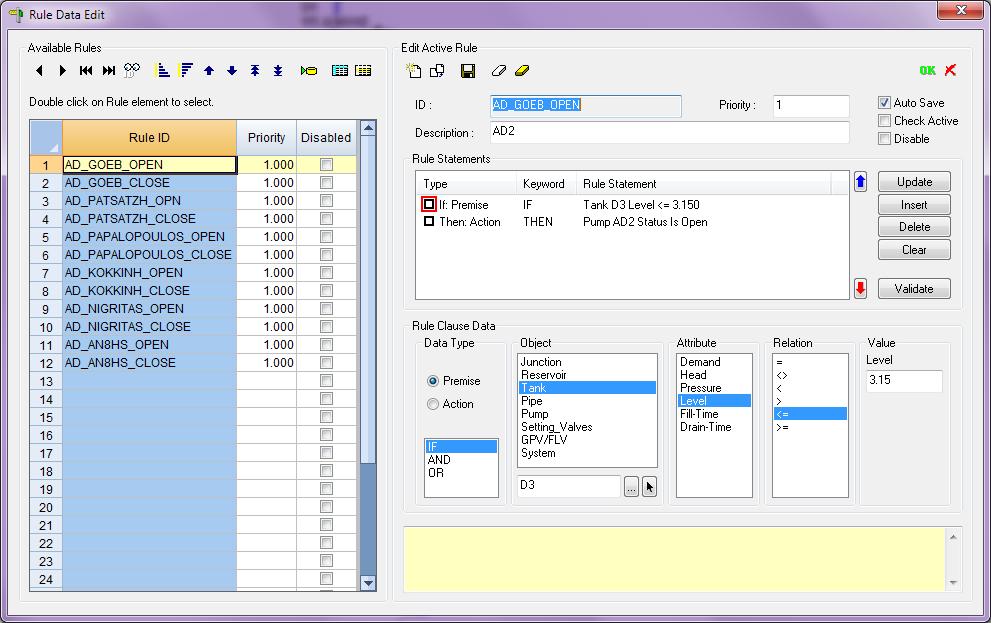The image size is (991, 623).
Task: Click the Validate button
Action: pyautogui.click(x=914, y=289)
